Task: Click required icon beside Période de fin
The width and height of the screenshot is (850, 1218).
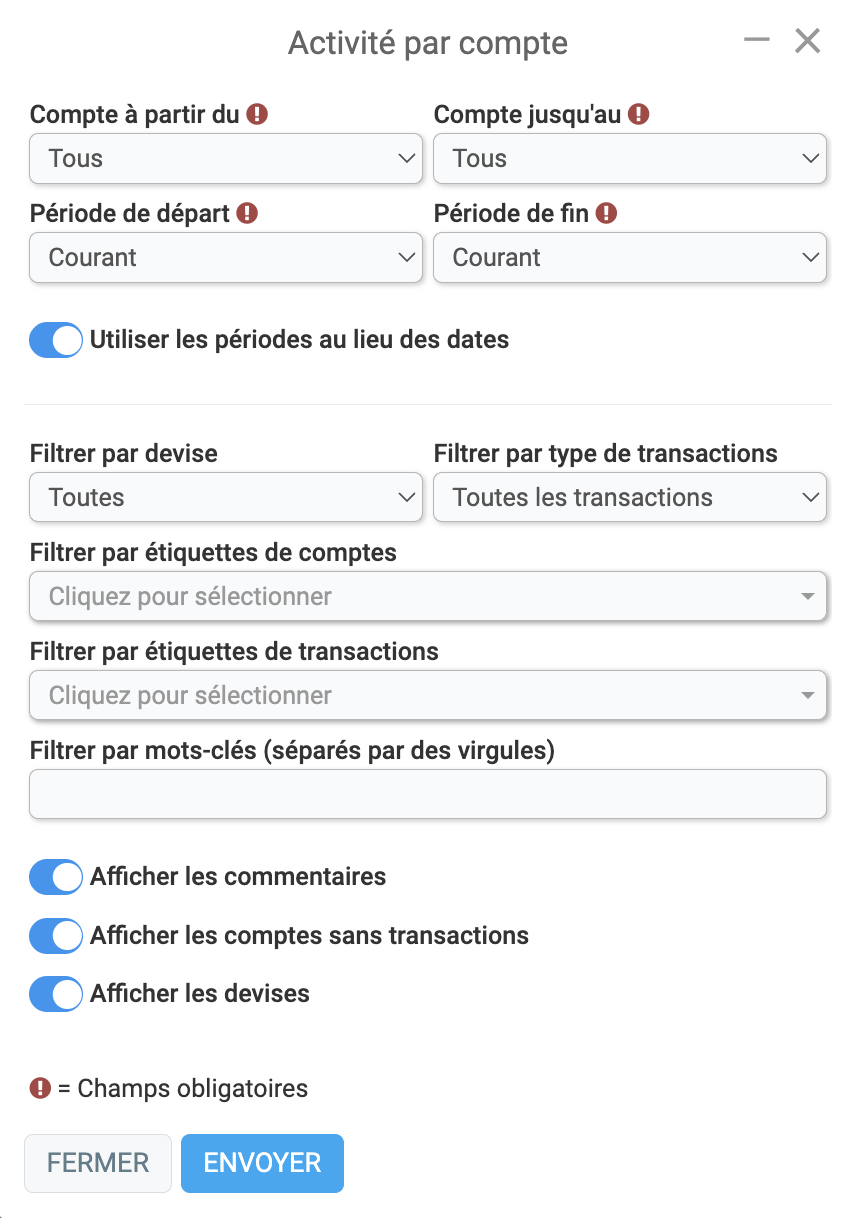Action: pyautogui.click(x=606, y=213)
